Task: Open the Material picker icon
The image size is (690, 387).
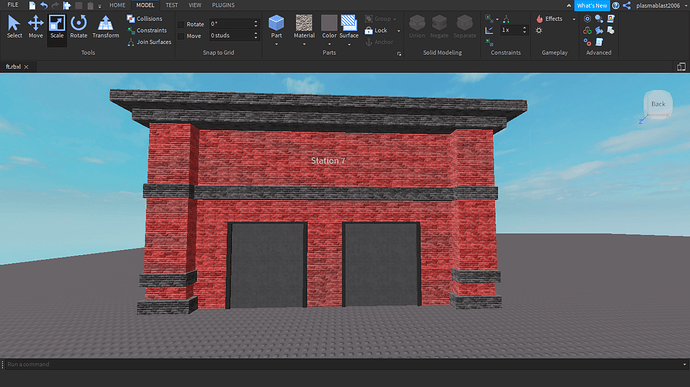Action: (304, 23)
